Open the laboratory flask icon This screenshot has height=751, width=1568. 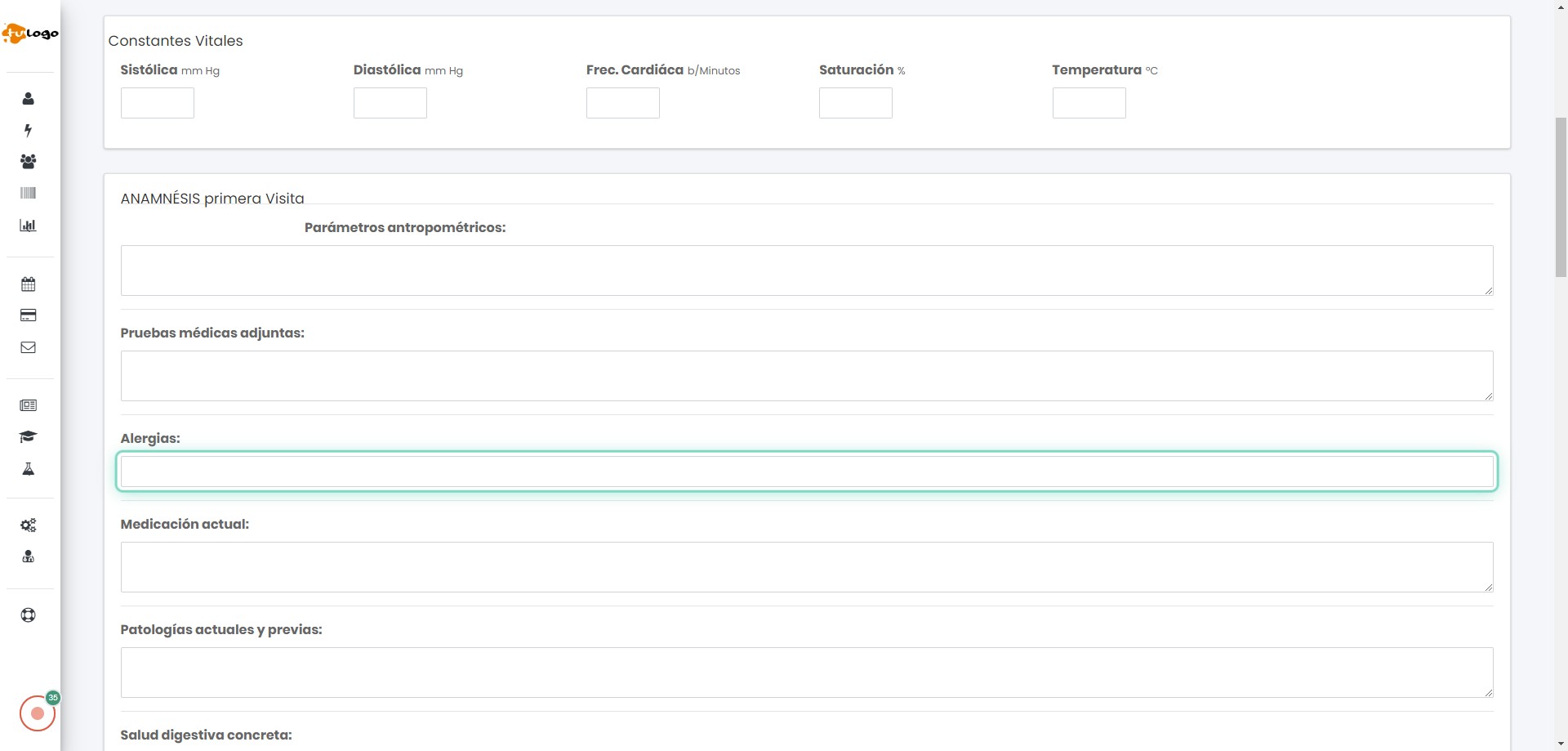29,469
